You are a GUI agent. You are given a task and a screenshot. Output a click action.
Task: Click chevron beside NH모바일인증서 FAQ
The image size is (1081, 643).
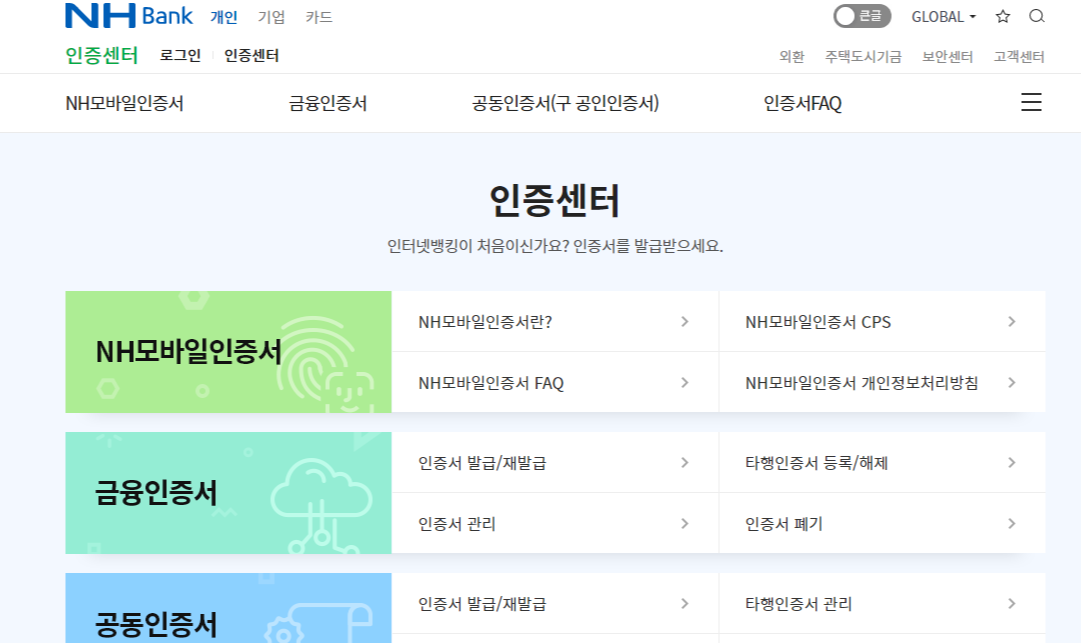[685, 382]
